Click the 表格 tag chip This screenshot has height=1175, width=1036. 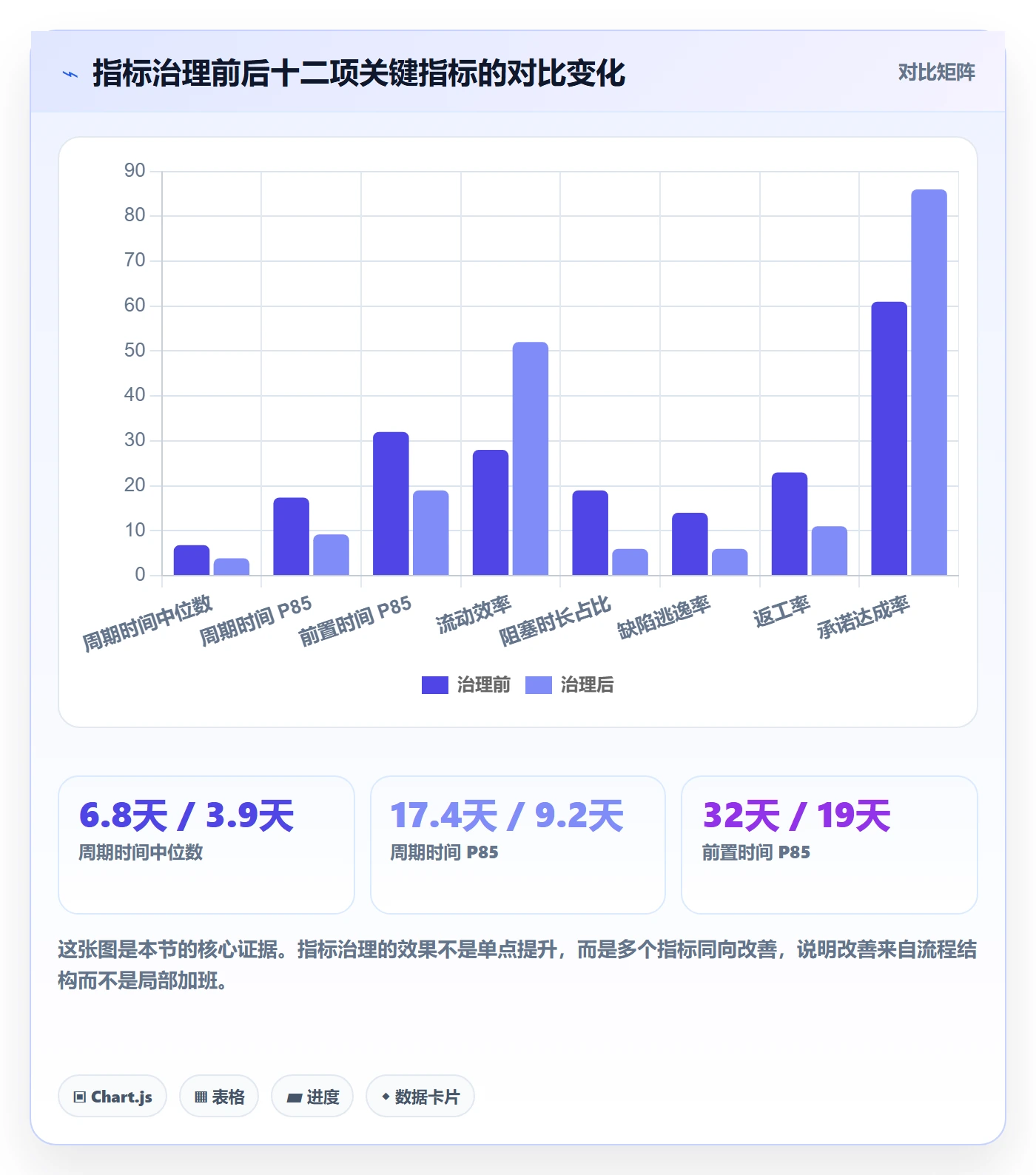coord(219,1096)
